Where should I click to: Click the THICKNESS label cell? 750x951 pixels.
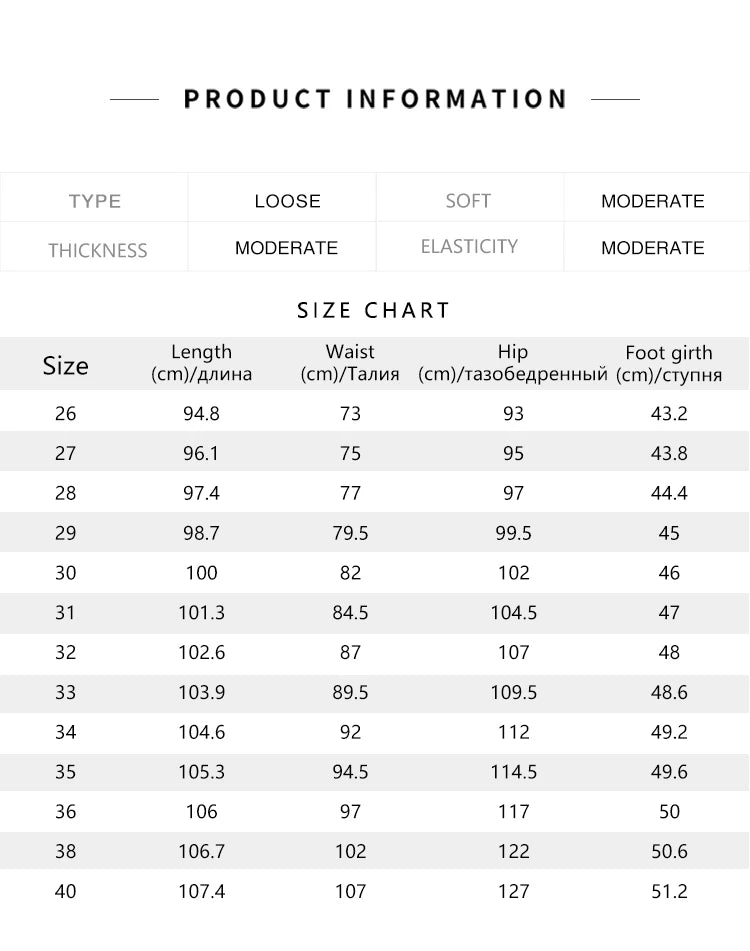click(x=97, y=250)
